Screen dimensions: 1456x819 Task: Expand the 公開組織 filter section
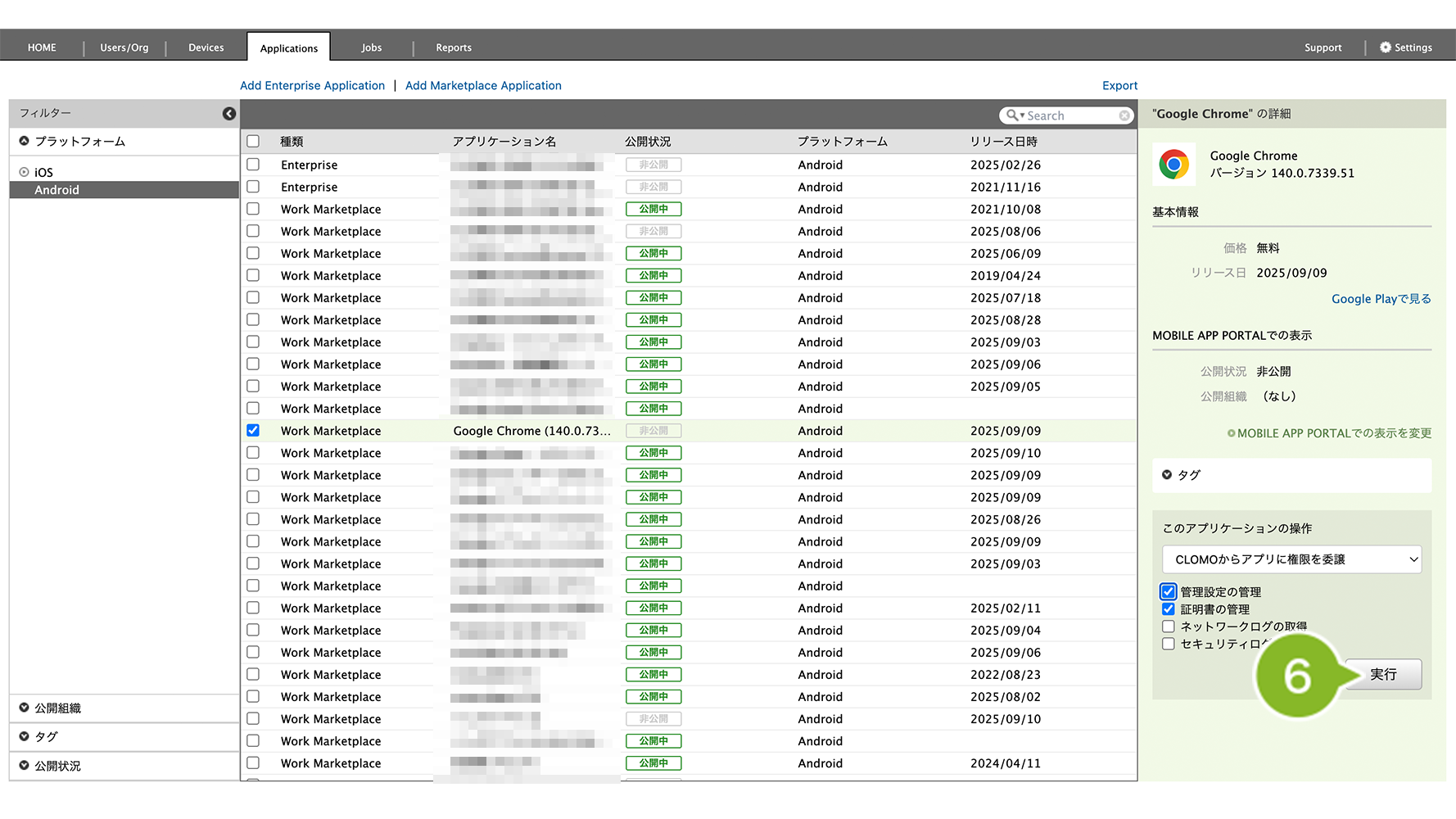pos(25,708)
